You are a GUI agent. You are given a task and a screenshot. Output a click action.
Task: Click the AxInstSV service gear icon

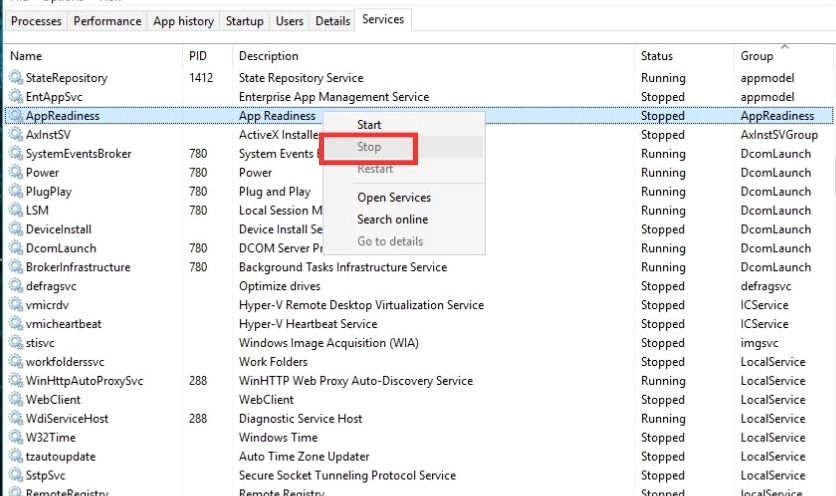pos(16,134)
